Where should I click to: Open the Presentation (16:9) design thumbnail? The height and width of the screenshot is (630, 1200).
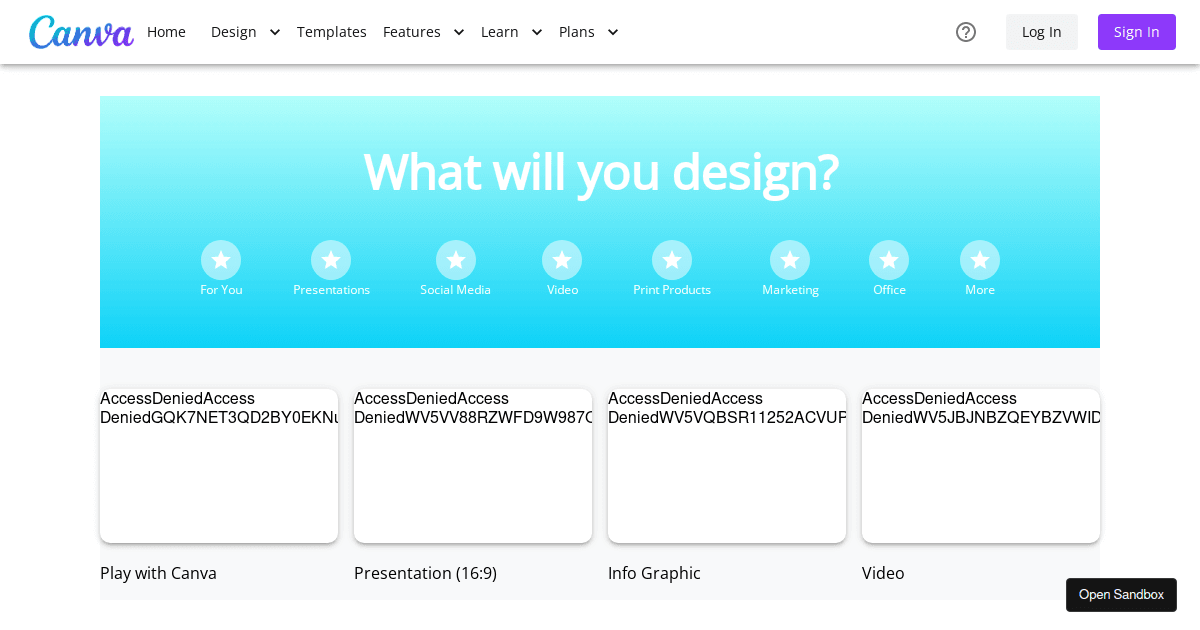472,465
